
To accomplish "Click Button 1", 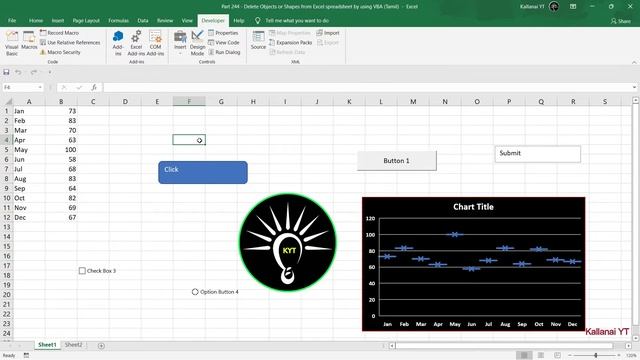I will point(397,161).
